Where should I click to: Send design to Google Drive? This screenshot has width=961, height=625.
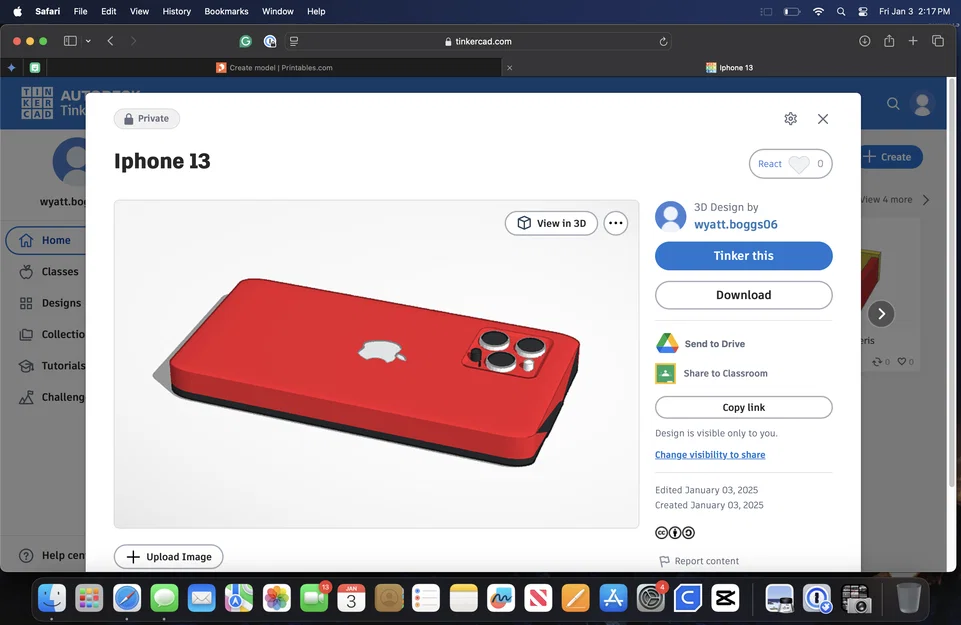701,344
